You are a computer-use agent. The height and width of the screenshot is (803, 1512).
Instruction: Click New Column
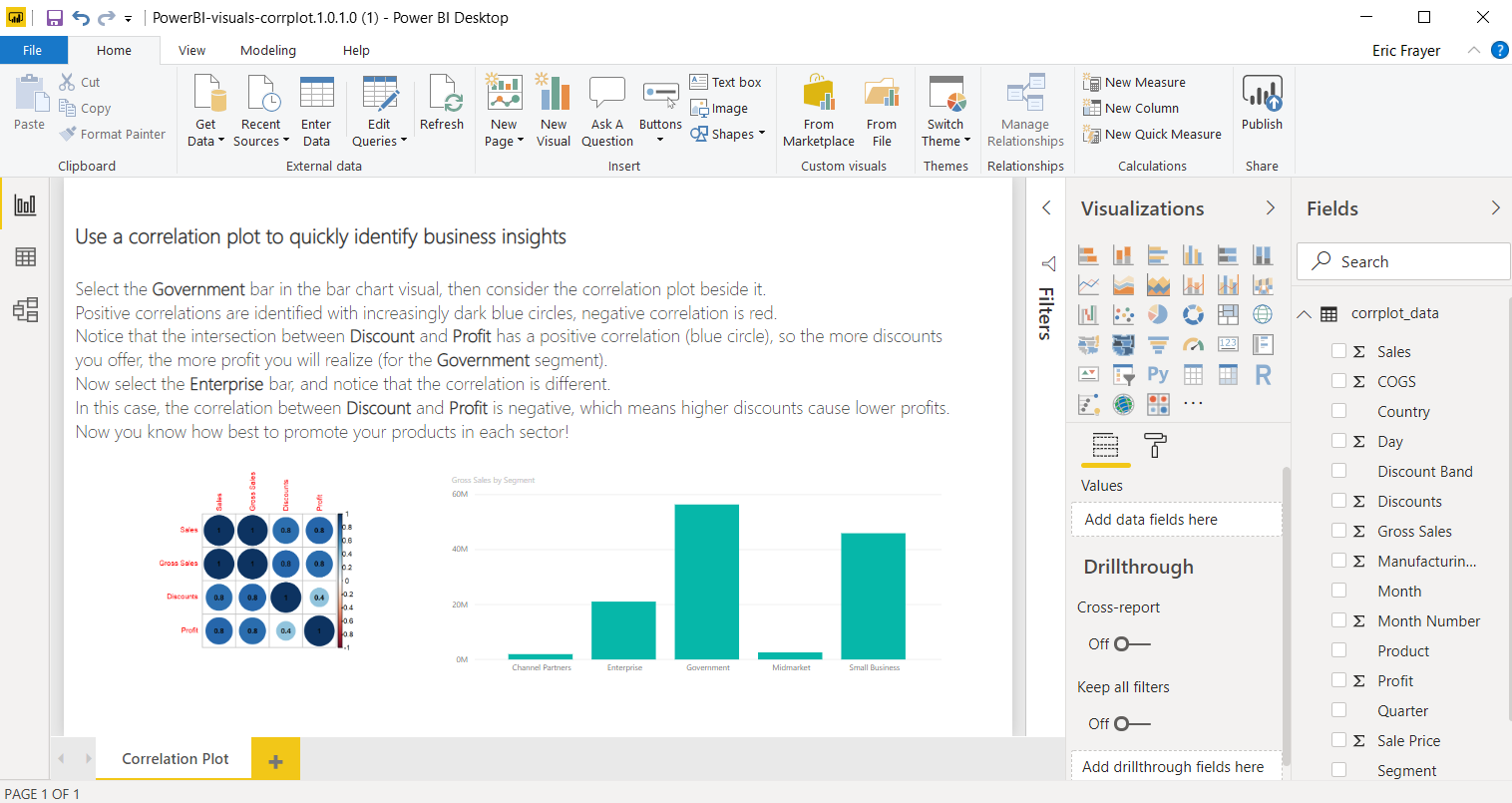point(1131,108)
